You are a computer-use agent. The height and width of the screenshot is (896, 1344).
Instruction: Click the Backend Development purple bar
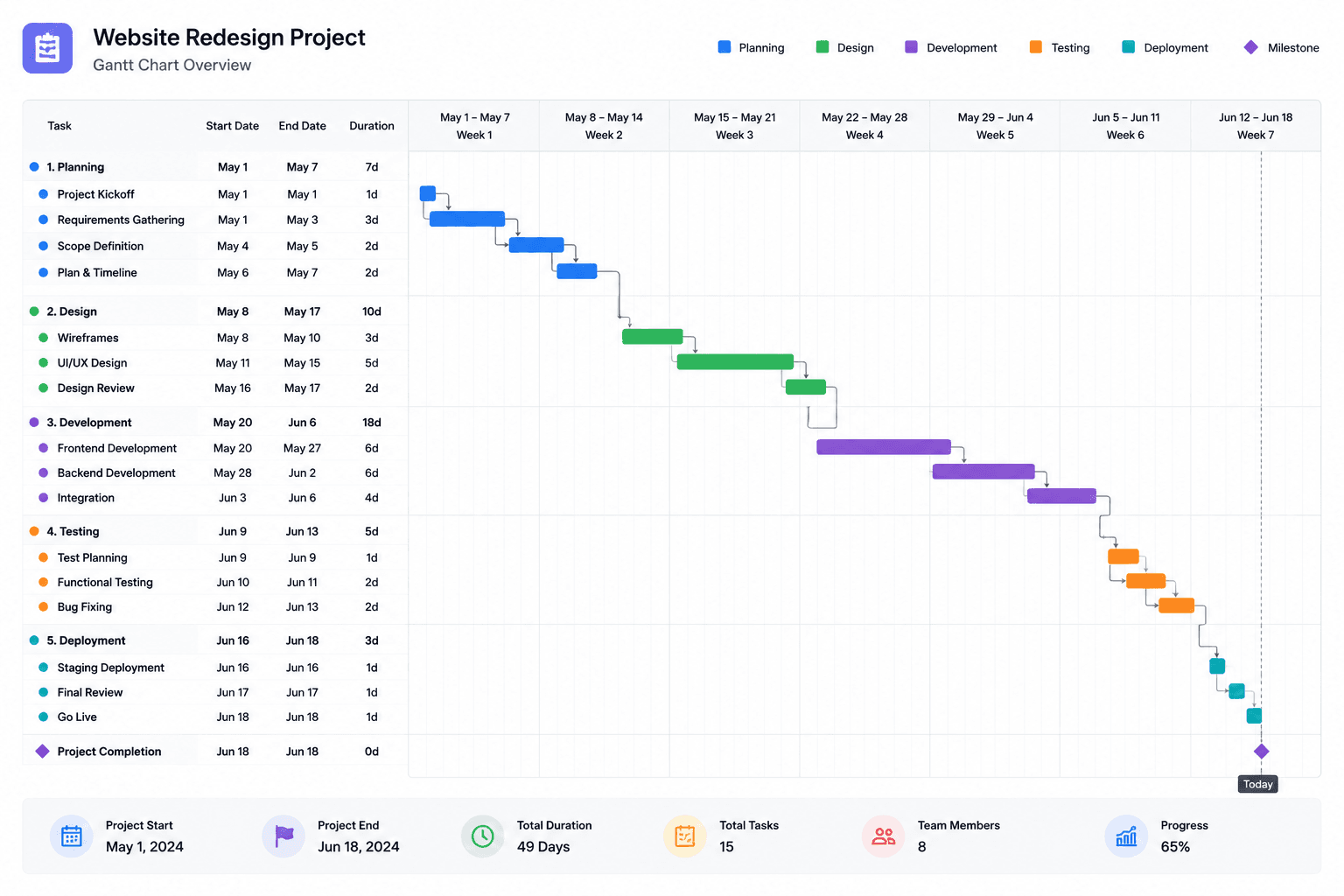pos(983,472)
